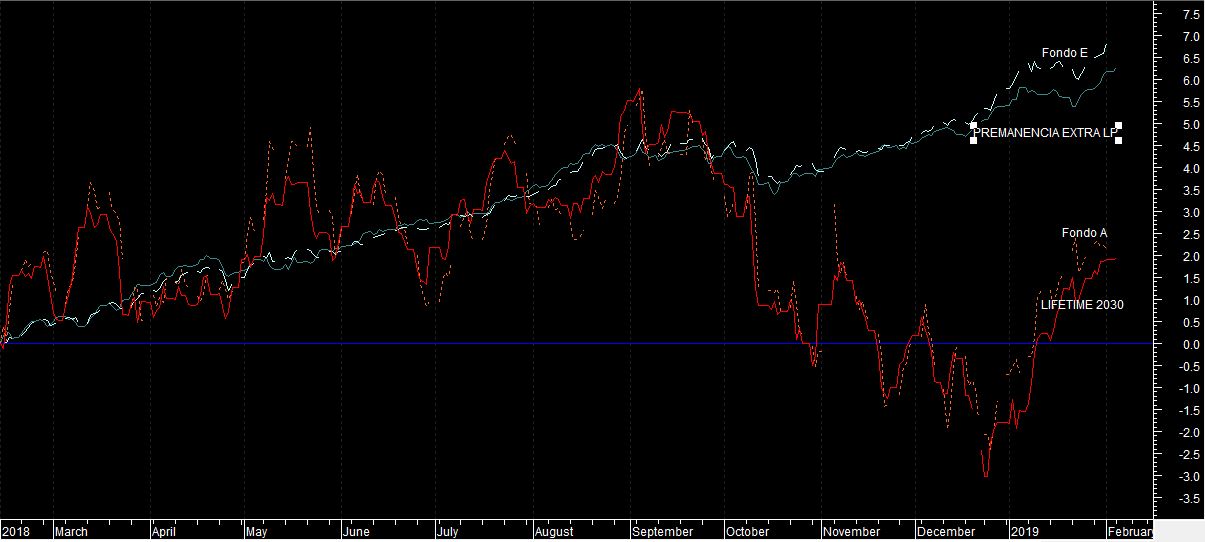Click the "February" date axis label
Image resolution: width=1205 pixels, height=542 pixels.
point(1128,532)
